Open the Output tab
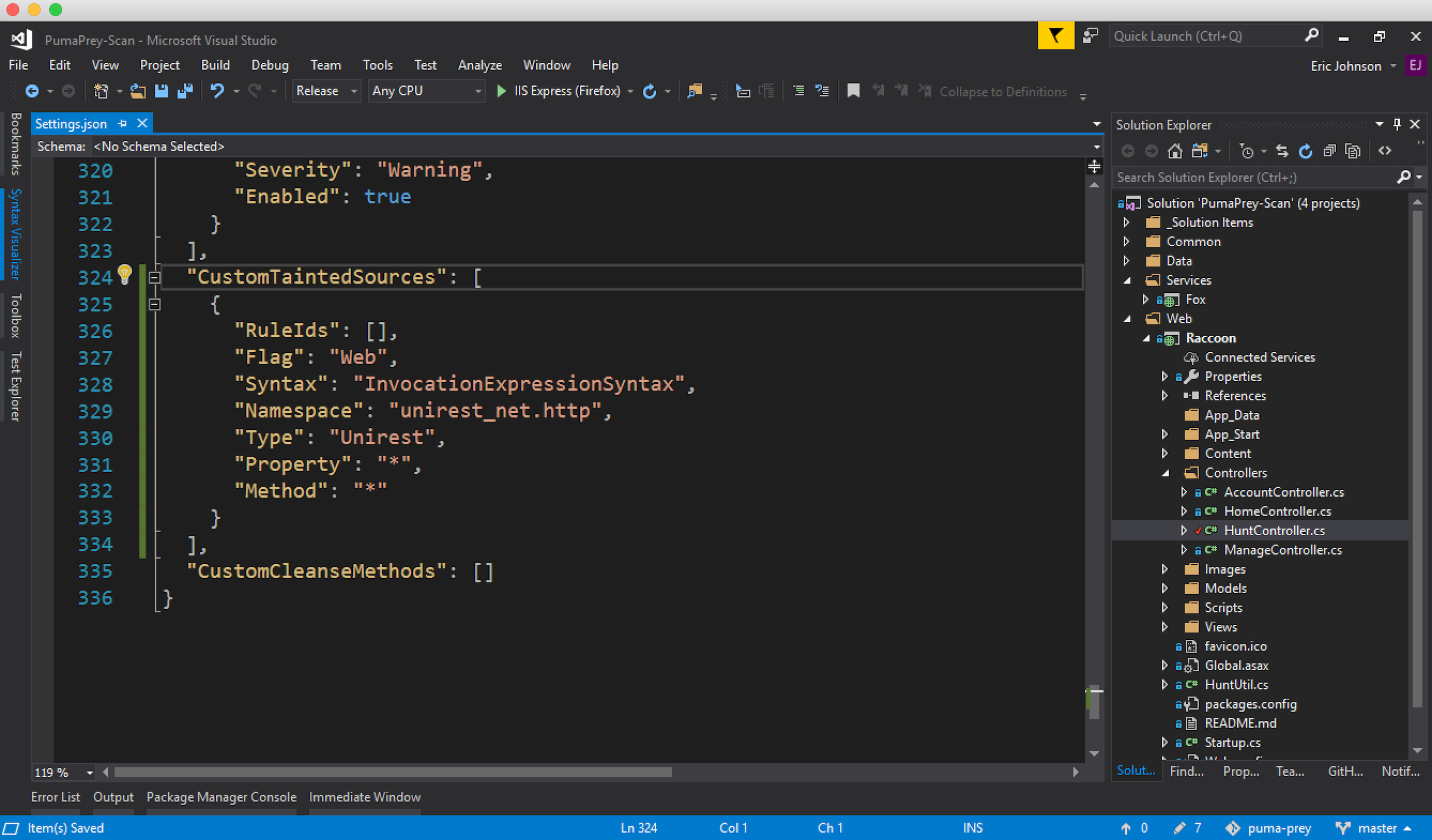The height and width of the screenshot is (840, 1432). point(113,797)
